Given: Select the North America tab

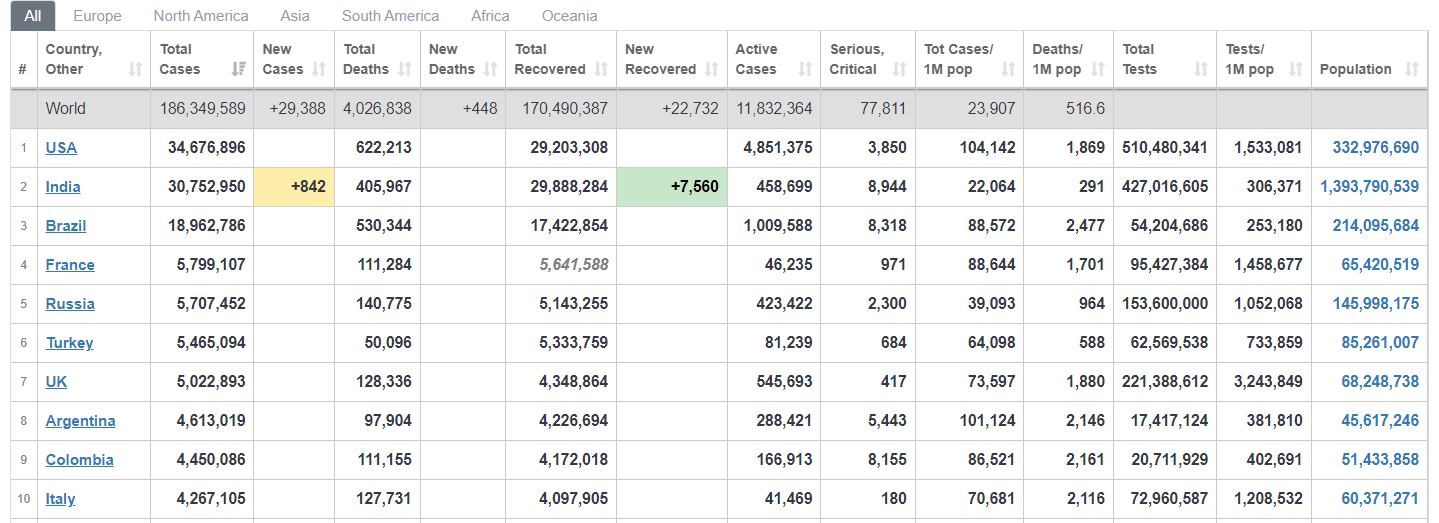Looking at the screenshot, I should (201, 16).
